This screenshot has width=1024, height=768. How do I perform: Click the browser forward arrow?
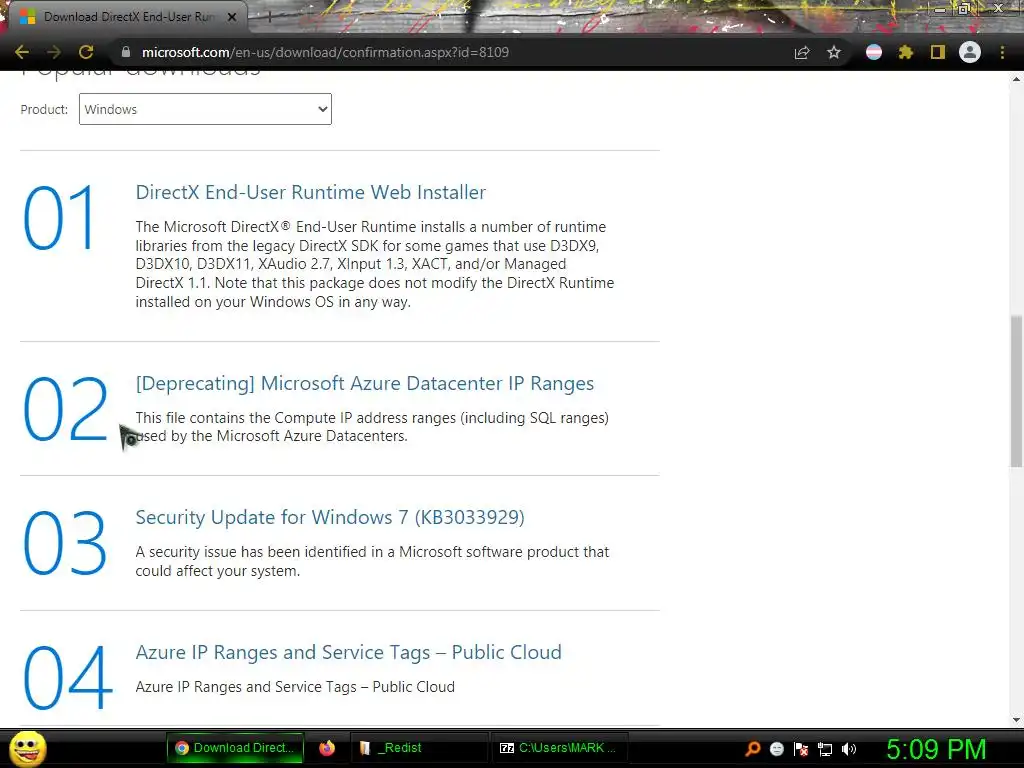coord(54,52)
